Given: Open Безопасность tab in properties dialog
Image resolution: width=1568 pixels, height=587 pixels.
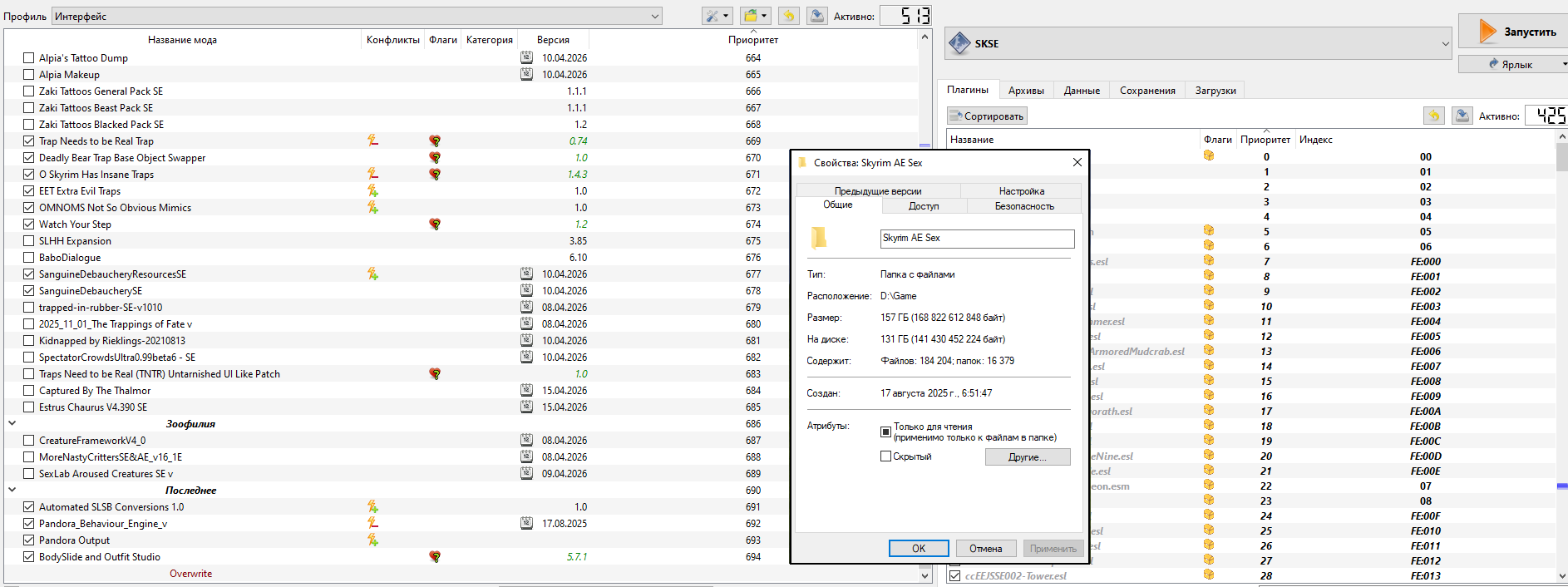Looking at the screenshot, I should (1024, 206).
